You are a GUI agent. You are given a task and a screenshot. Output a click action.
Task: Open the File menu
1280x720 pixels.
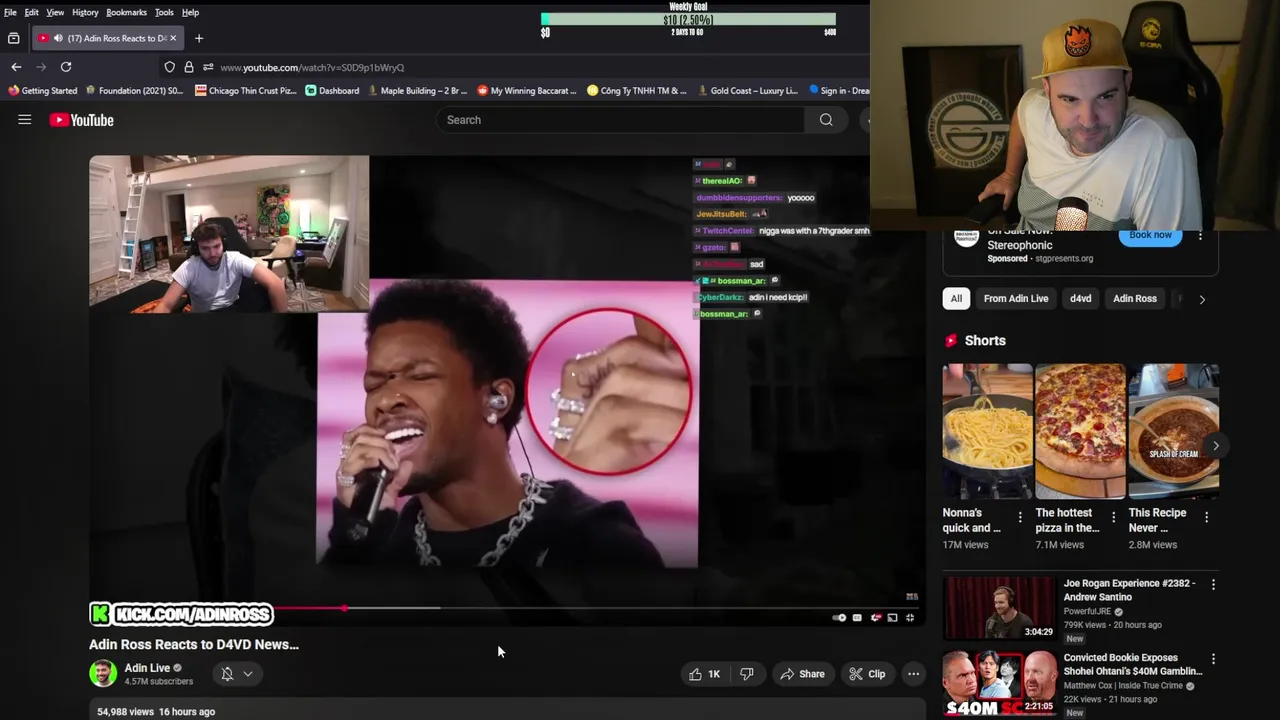(x=10, y=12)
